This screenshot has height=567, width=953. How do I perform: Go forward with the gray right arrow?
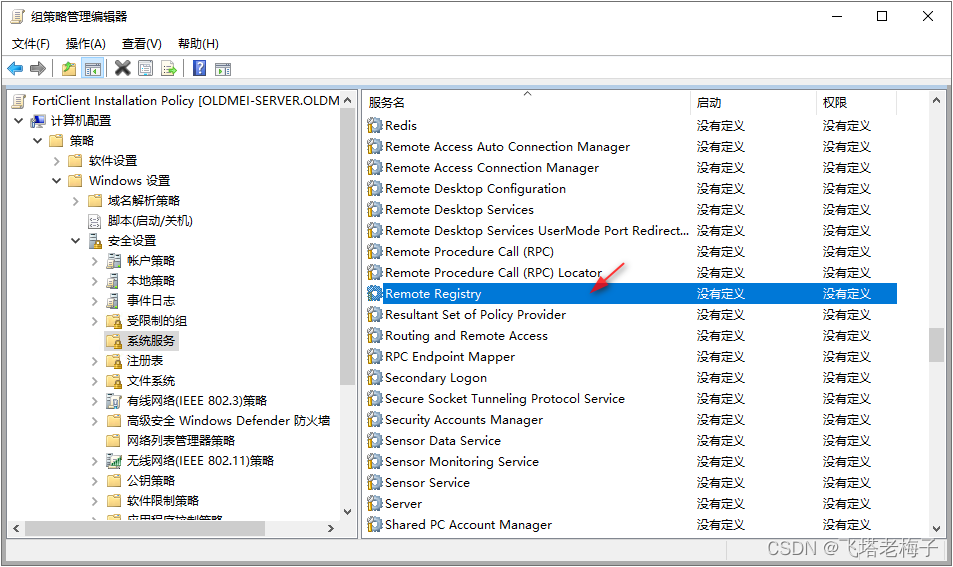38,69
